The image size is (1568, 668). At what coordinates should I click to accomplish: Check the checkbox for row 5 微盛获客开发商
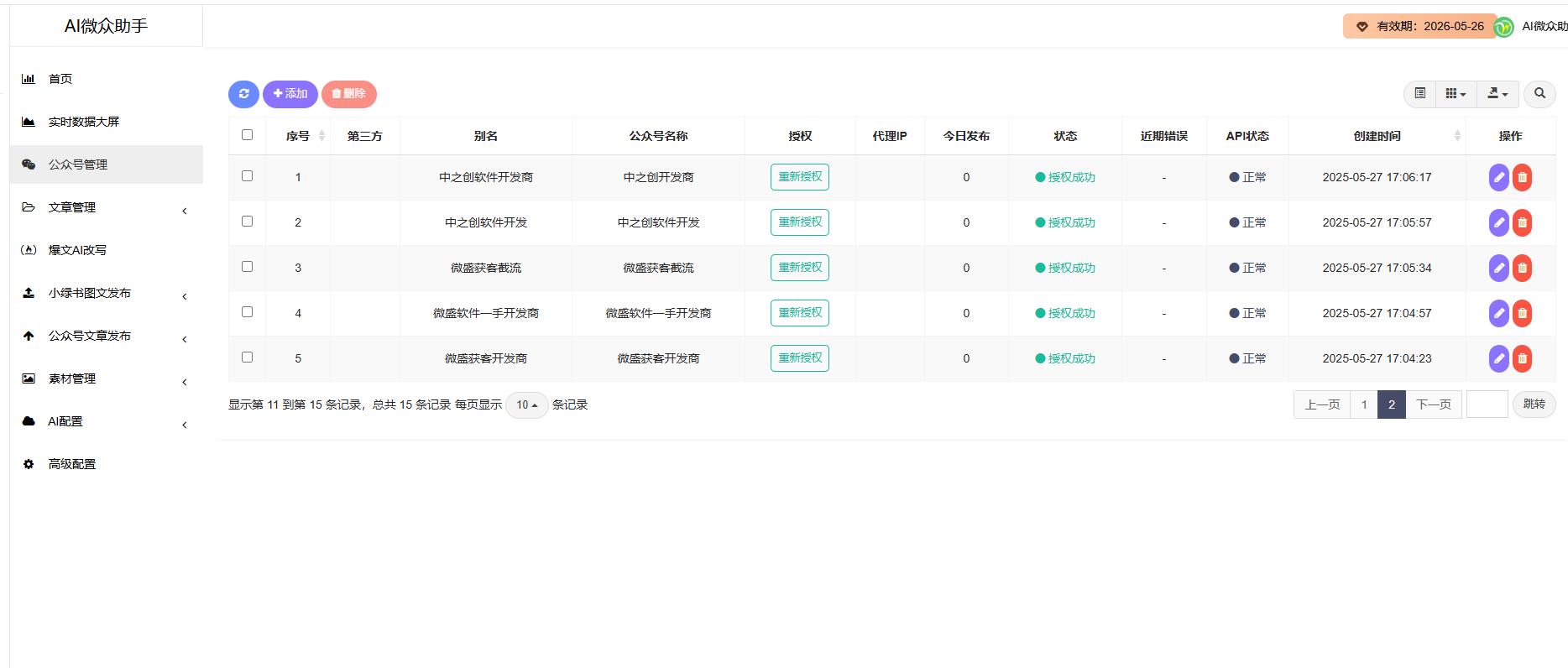[x=247, y=357]
